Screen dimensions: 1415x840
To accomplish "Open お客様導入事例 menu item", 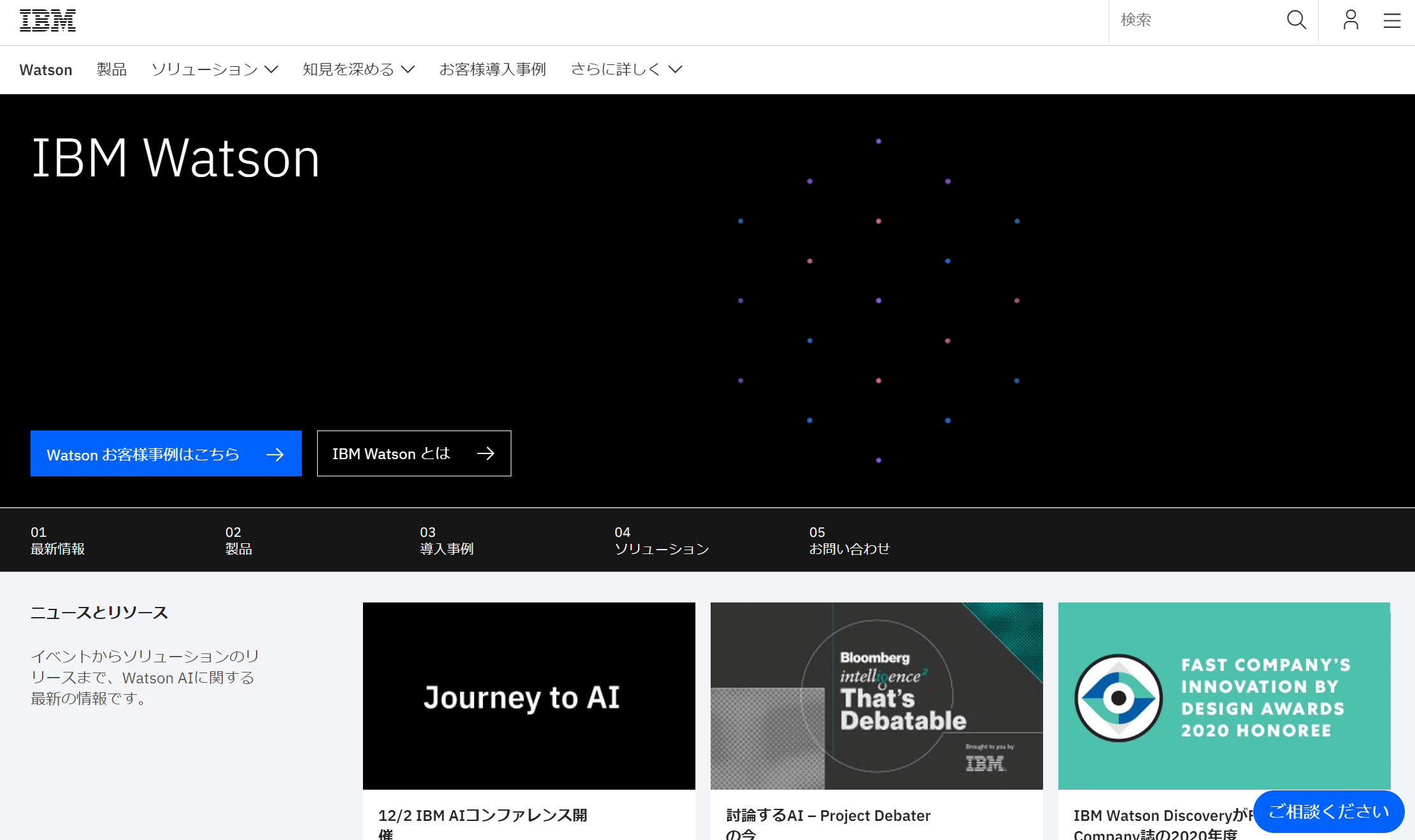I will click(493, 69).
